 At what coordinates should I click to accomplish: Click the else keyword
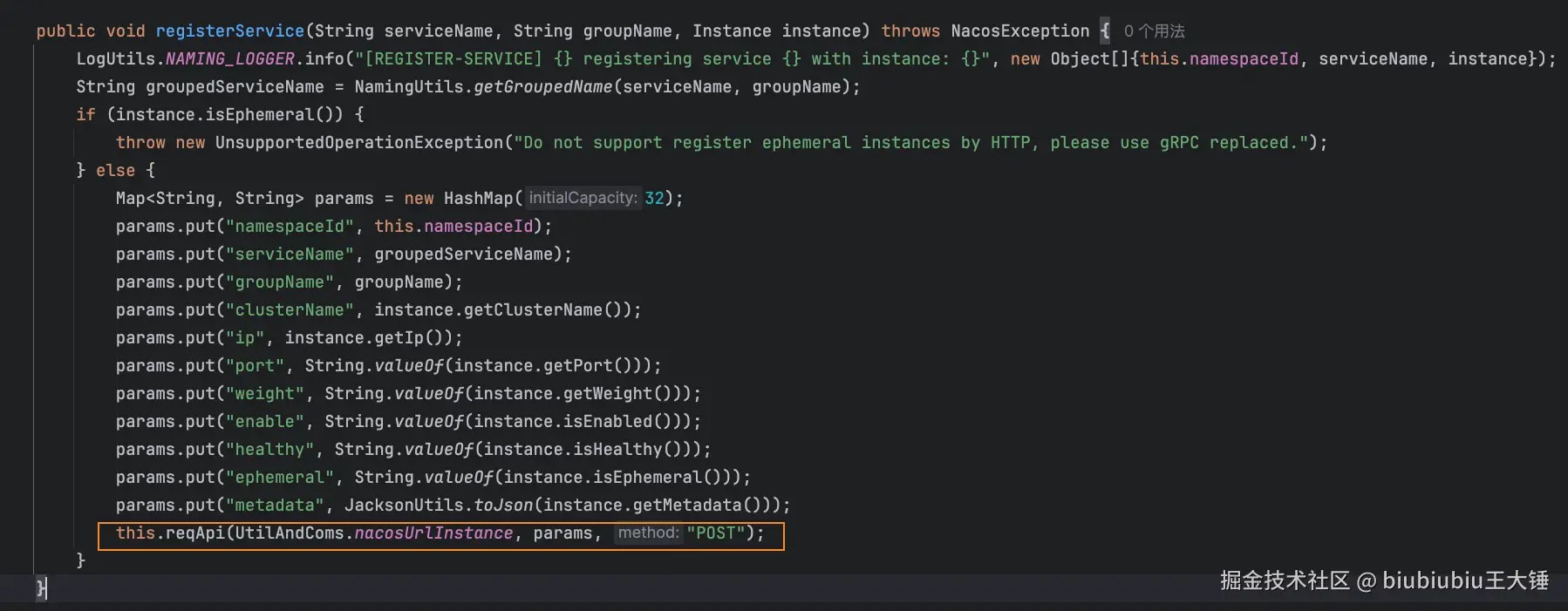(x=115, y=171)
